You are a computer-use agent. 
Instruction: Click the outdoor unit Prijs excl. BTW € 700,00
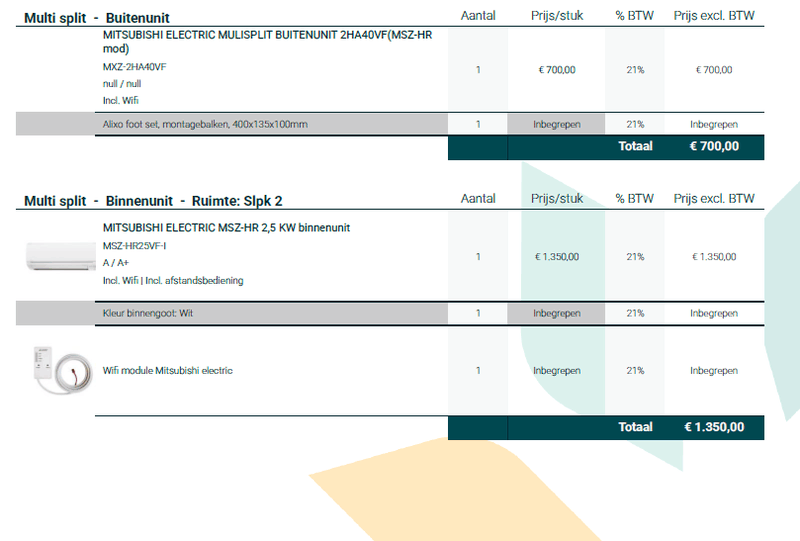[x=714, y=70]
